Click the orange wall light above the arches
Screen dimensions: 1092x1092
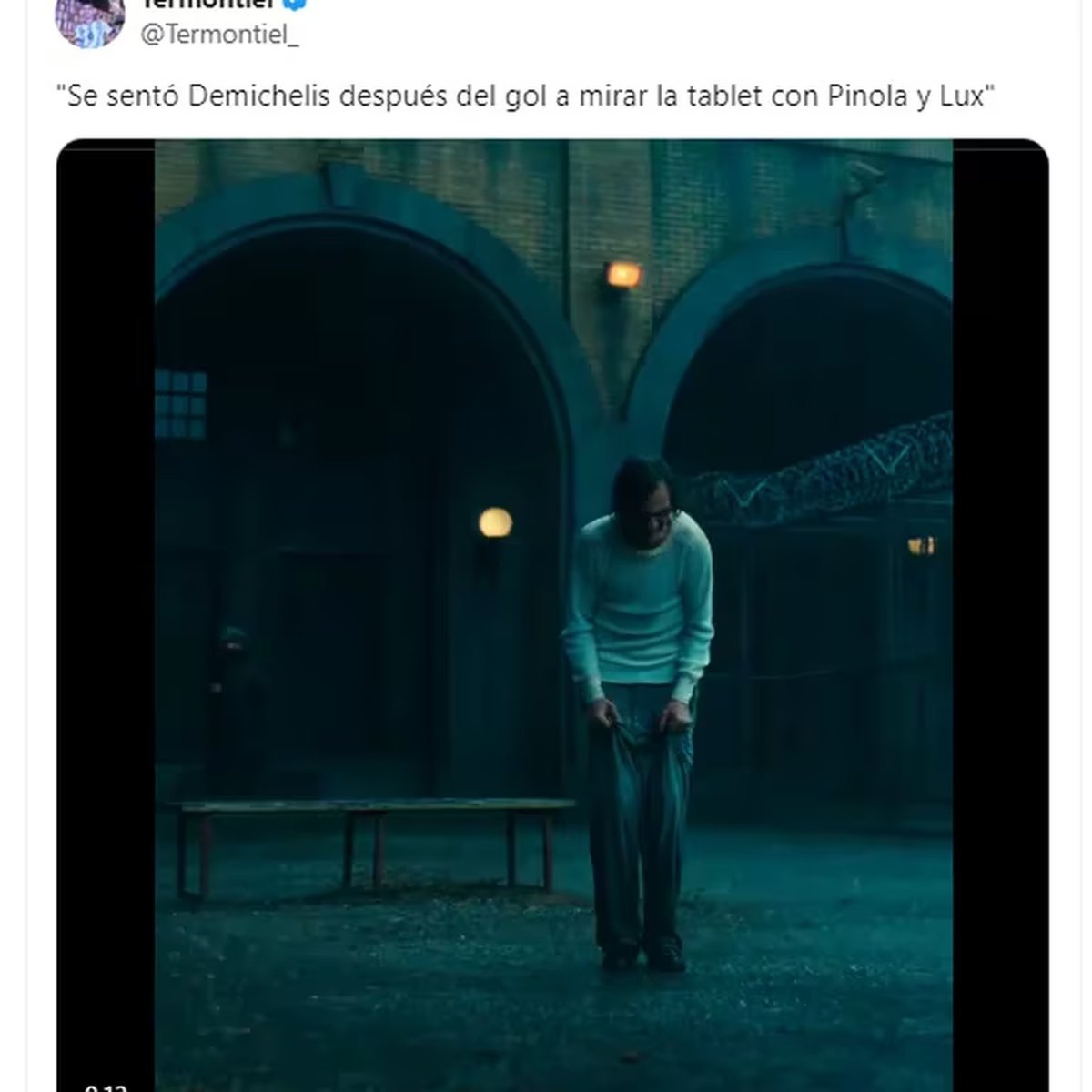point(624,274)
